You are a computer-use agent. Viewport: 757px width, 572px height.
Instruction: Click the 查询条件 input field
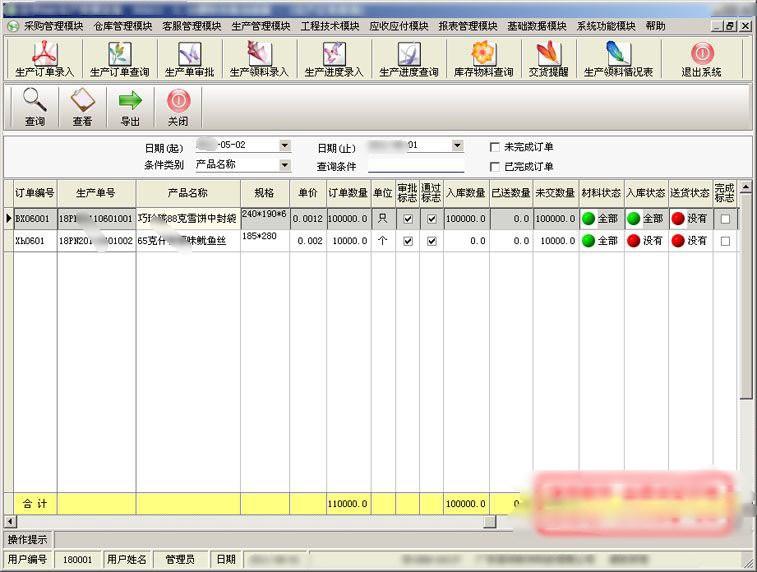(x=416, y=166)
